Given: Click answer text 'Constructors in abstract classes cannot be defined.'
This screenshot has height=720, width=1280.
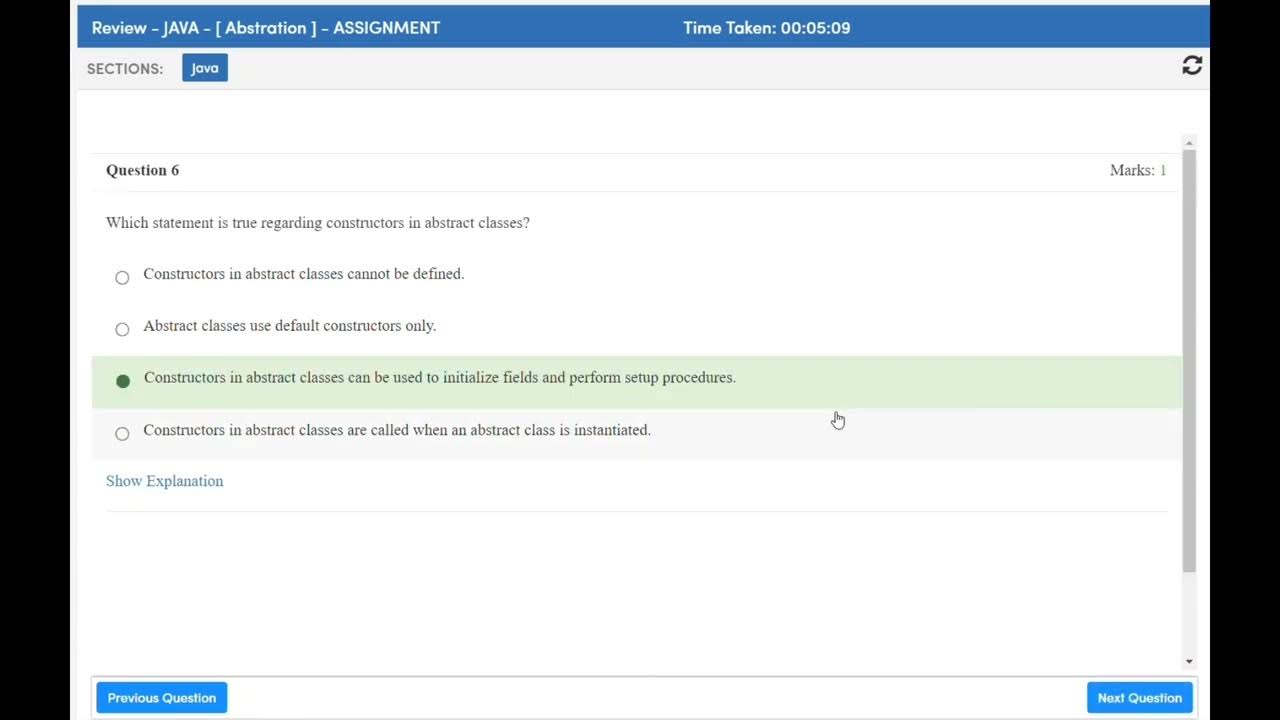Looking at the screenshot, I should click(x=304, y=274).
